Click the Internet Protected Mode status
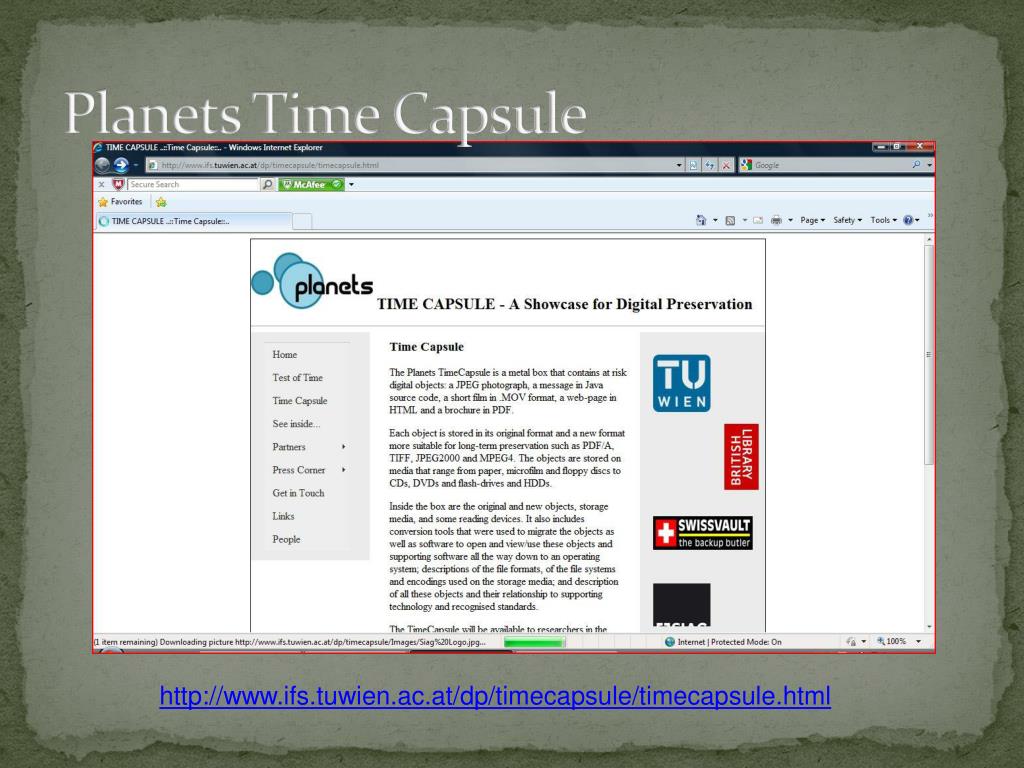Screen dimensions: 1024x768 coord(723,642)
